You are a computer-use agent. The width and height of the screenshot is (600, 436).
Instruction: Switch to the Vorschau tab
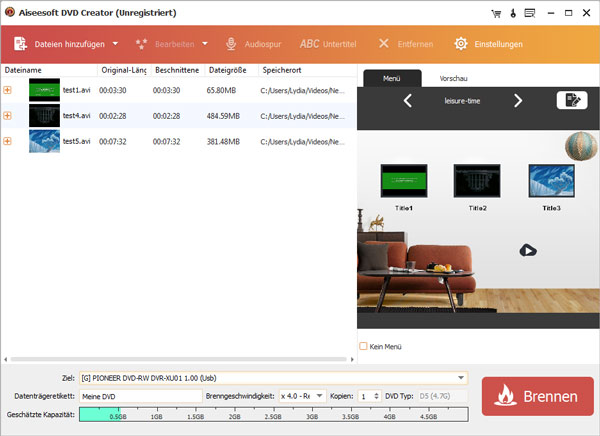(x=453, y=78)
